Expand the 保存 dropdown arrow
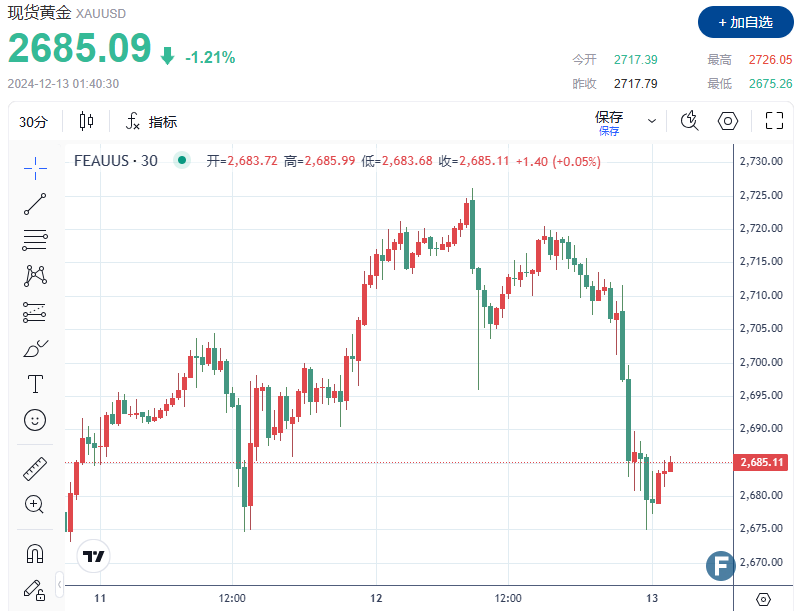Image resolution: width=799 pixels, height=611 pixels. pos(652,121)
